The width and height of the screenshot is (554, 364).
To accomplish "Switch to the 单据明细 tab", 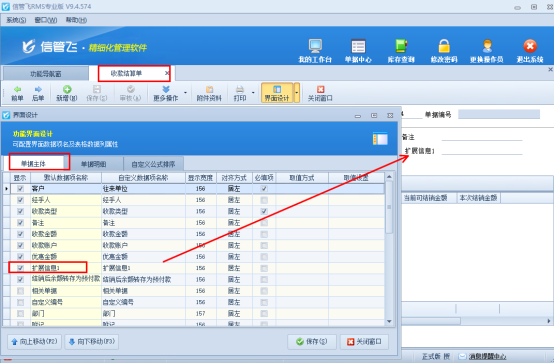I will pos(94,164).
